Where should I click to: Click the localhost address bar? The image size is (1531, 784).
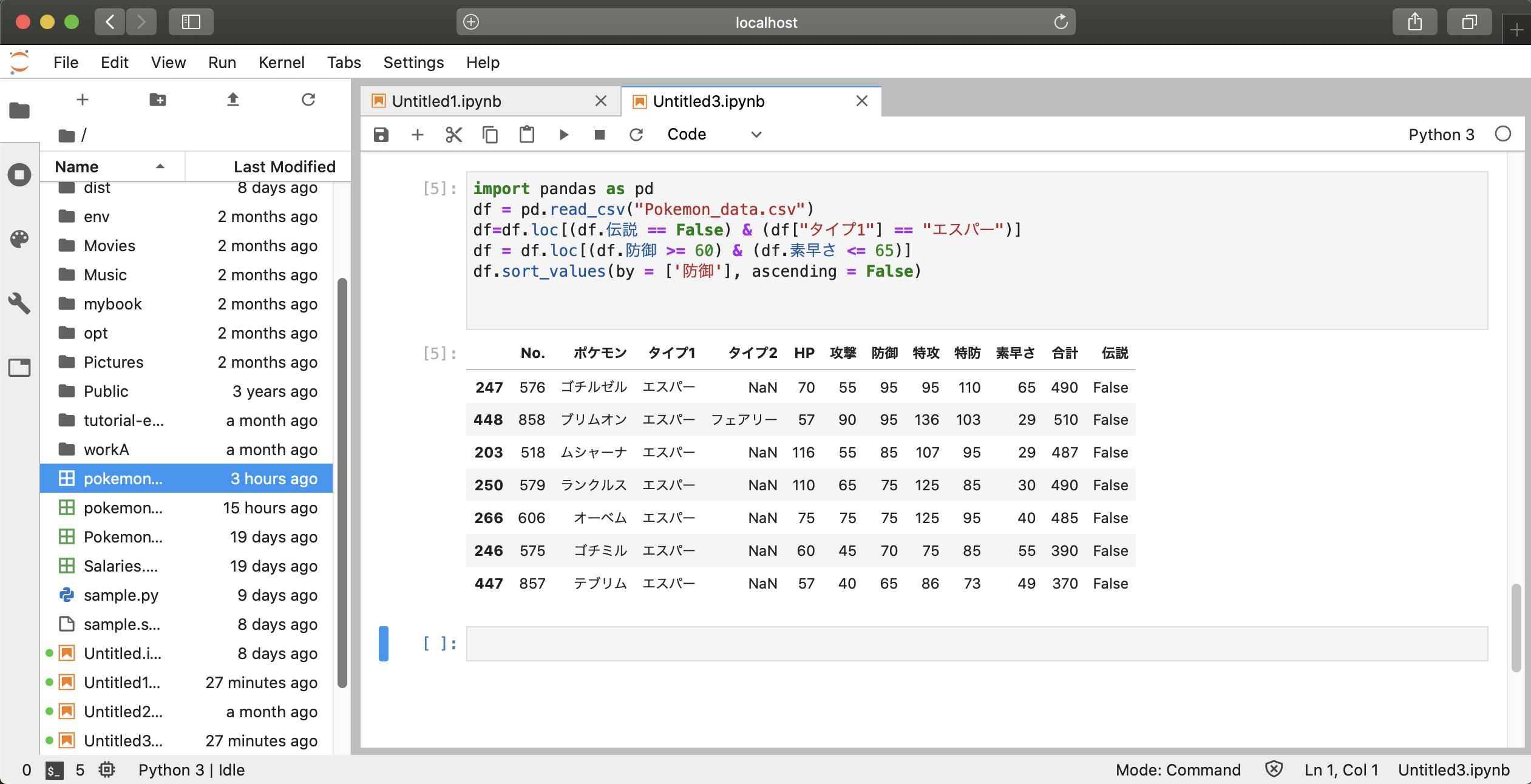coord(765,22)
